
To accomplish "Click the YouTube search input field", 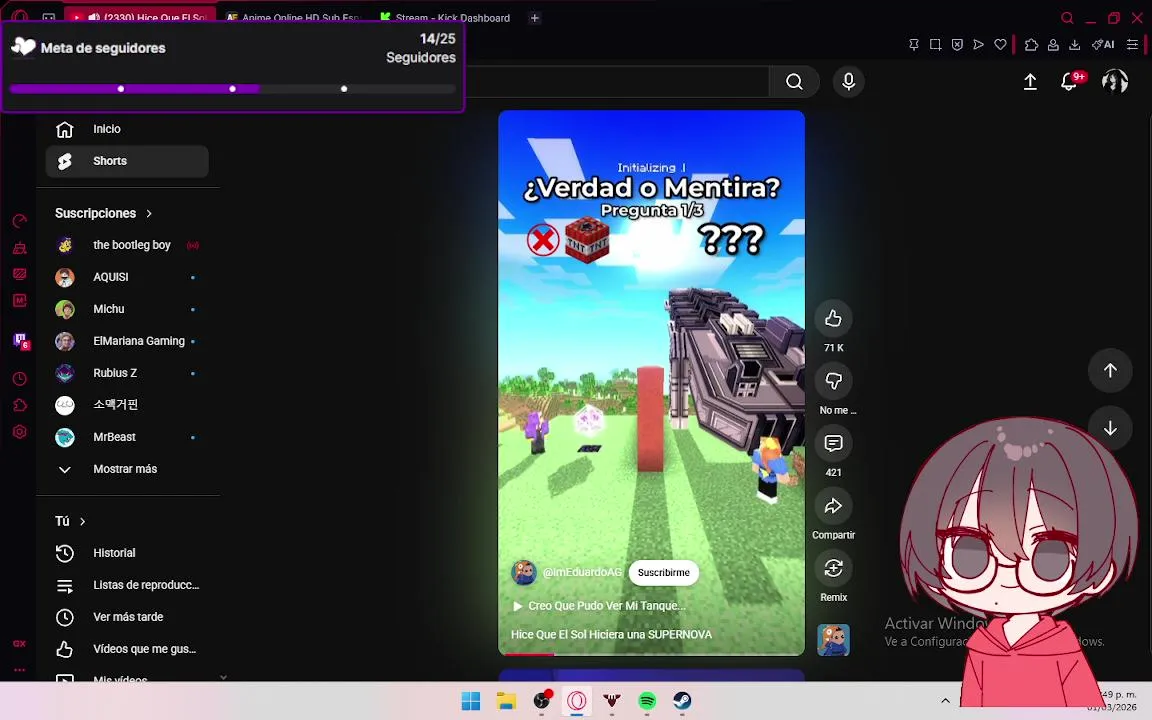I will tap(617, 82).
